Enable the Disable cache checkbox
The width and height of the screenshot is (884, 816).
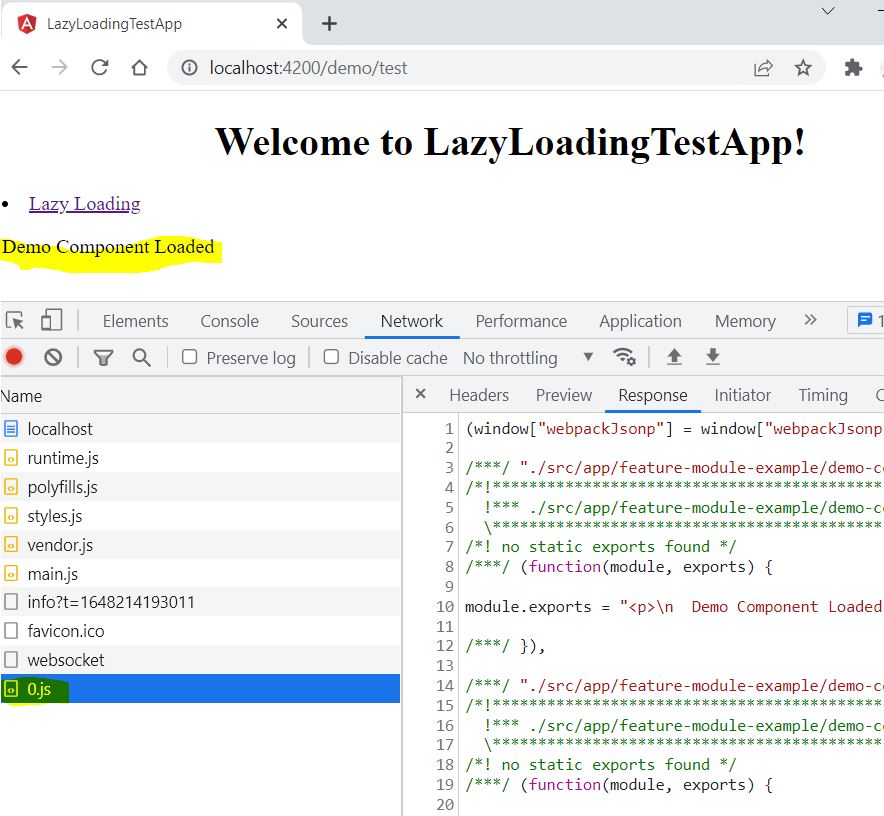click(331, 356)
